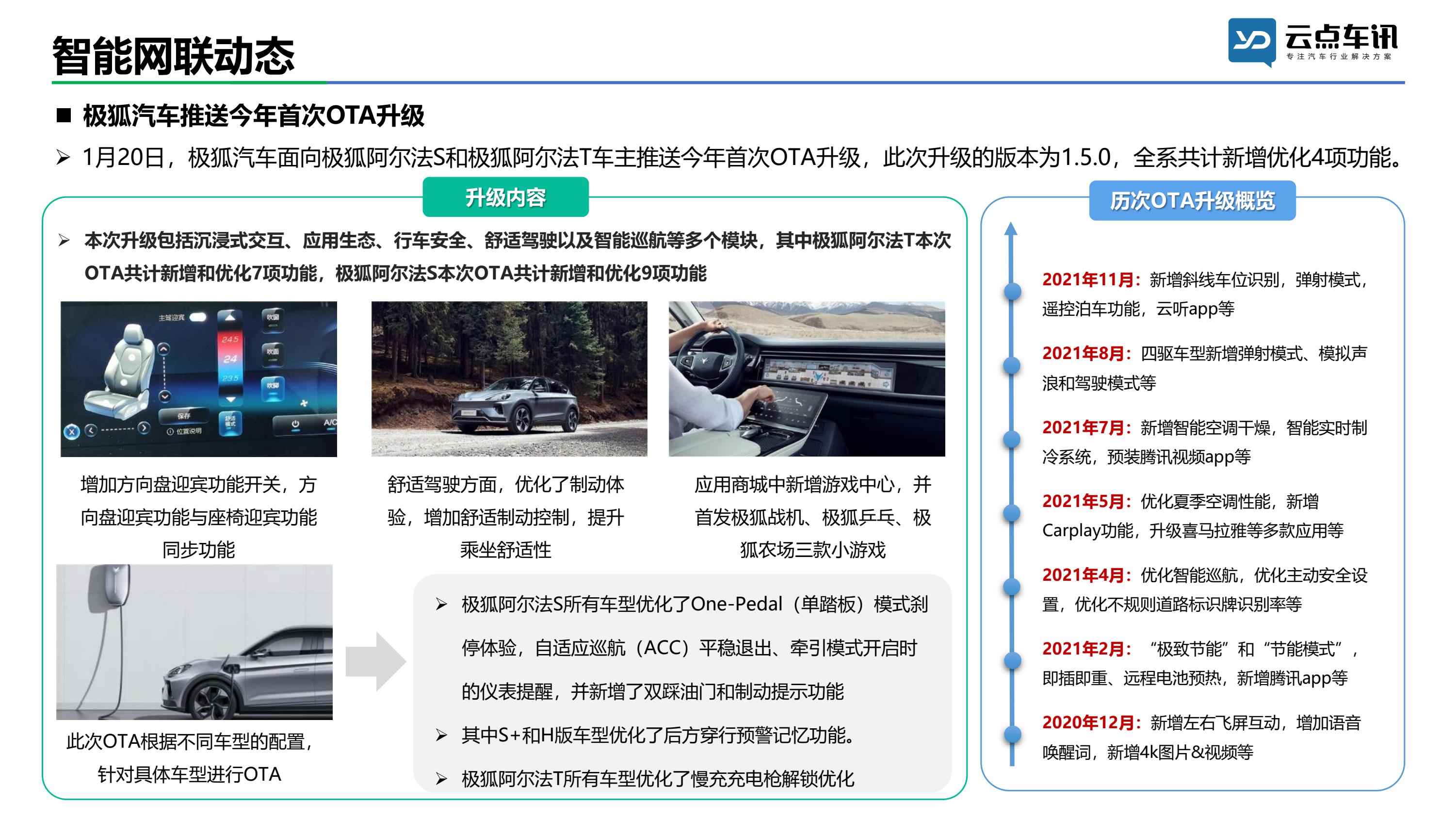The image size is (1456, 819).
Task: Click text 遥控泊车功能，云听app等
Action: click(1138, 309)
